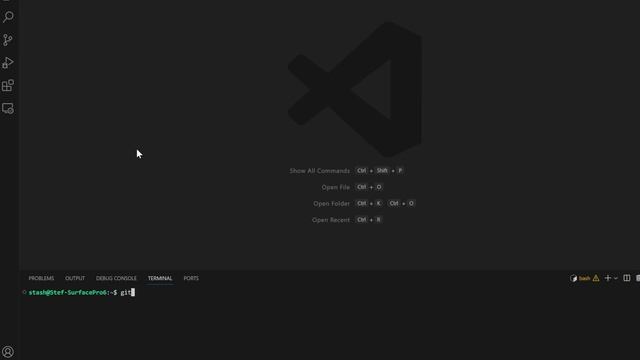The height and width of the screenshot is (360, 640).
Task: Open the new terminal profile dropdown arrow
Action: click(616, 278)
